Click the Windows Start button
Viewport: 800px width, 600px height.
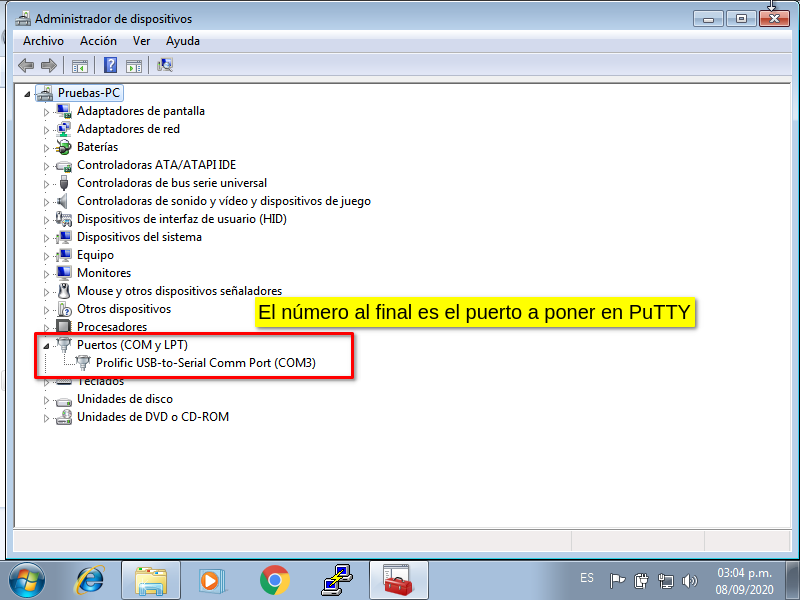(27, 580)
